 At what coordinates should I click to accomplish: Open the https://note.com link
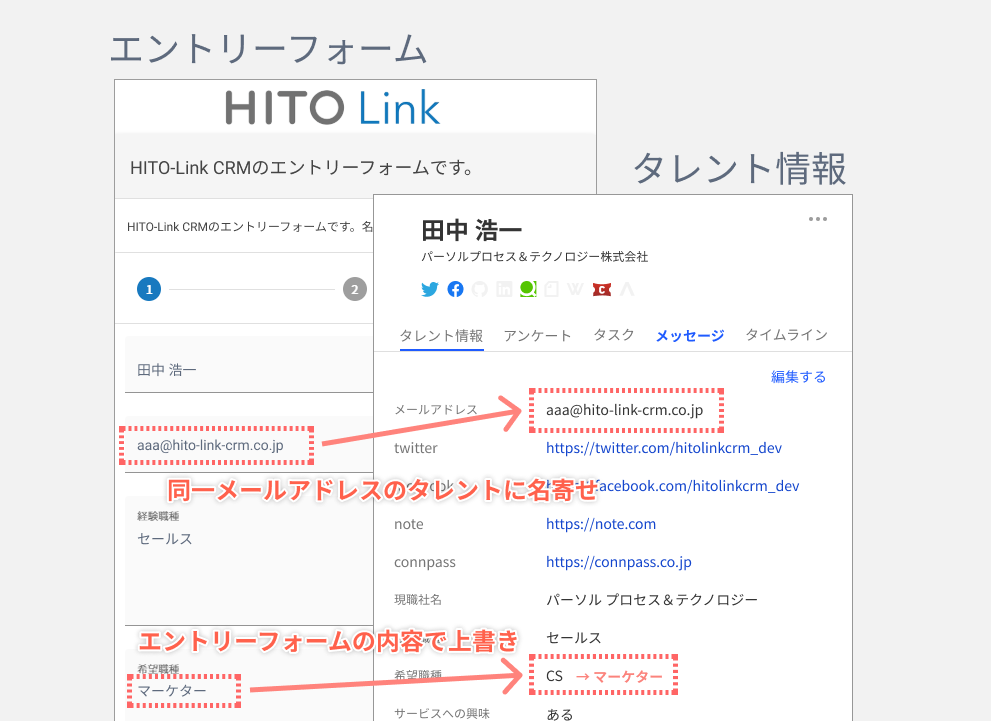(601, 523)
